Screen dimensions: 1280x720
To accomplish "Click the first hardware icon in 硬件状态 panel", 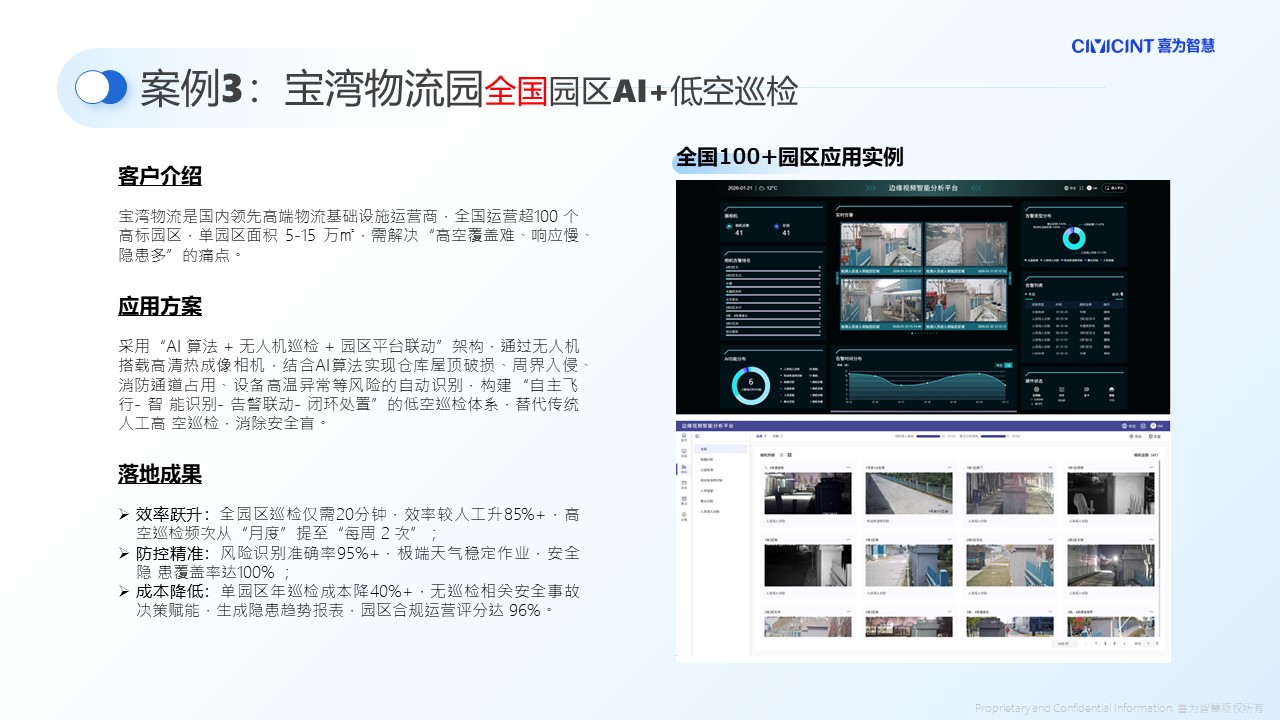I will (x=1036, y=389).
